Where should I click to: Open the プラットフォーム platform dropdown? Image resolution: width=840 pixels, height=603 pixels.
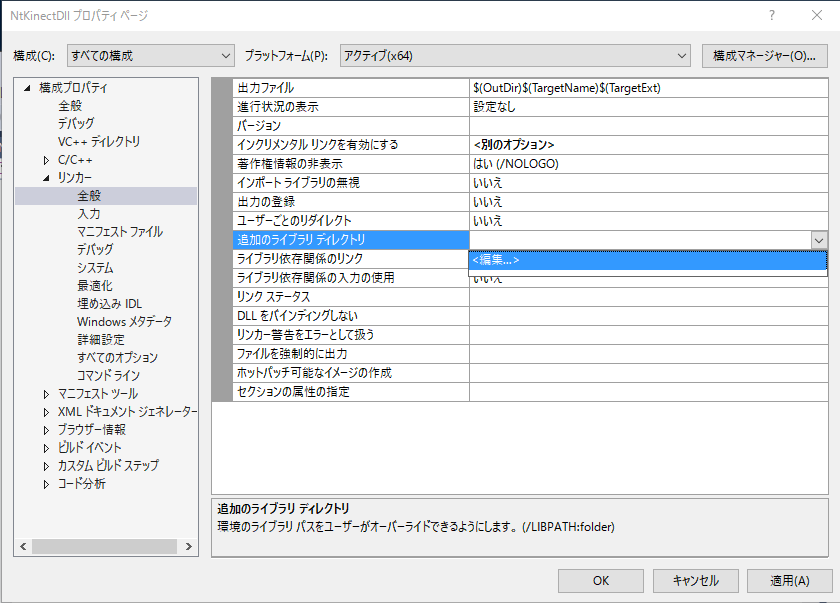click(x=515, y=56)
